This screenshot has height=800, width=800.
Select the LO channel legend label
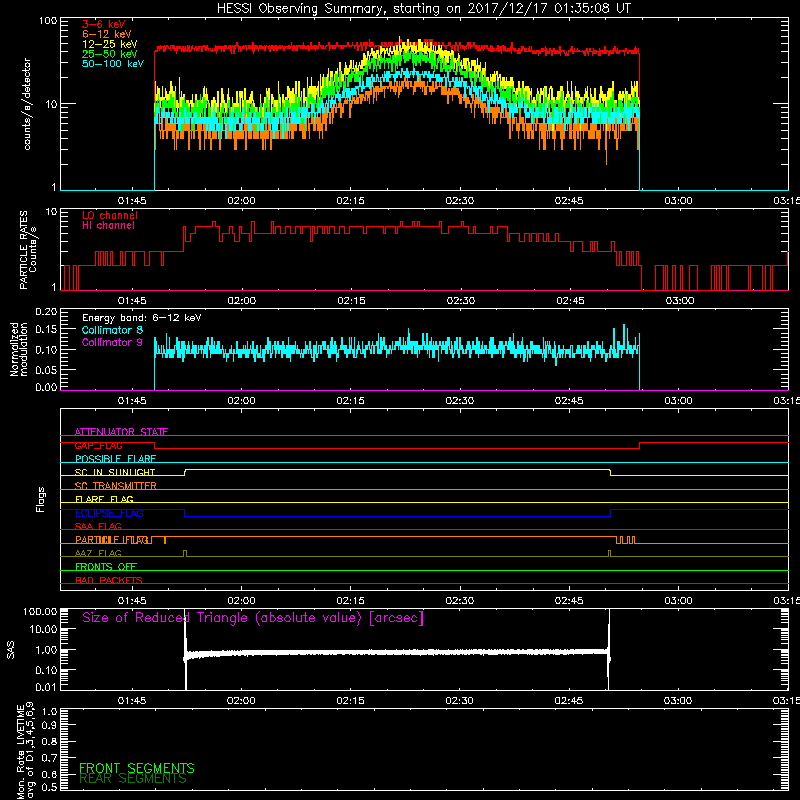point(110,215)
